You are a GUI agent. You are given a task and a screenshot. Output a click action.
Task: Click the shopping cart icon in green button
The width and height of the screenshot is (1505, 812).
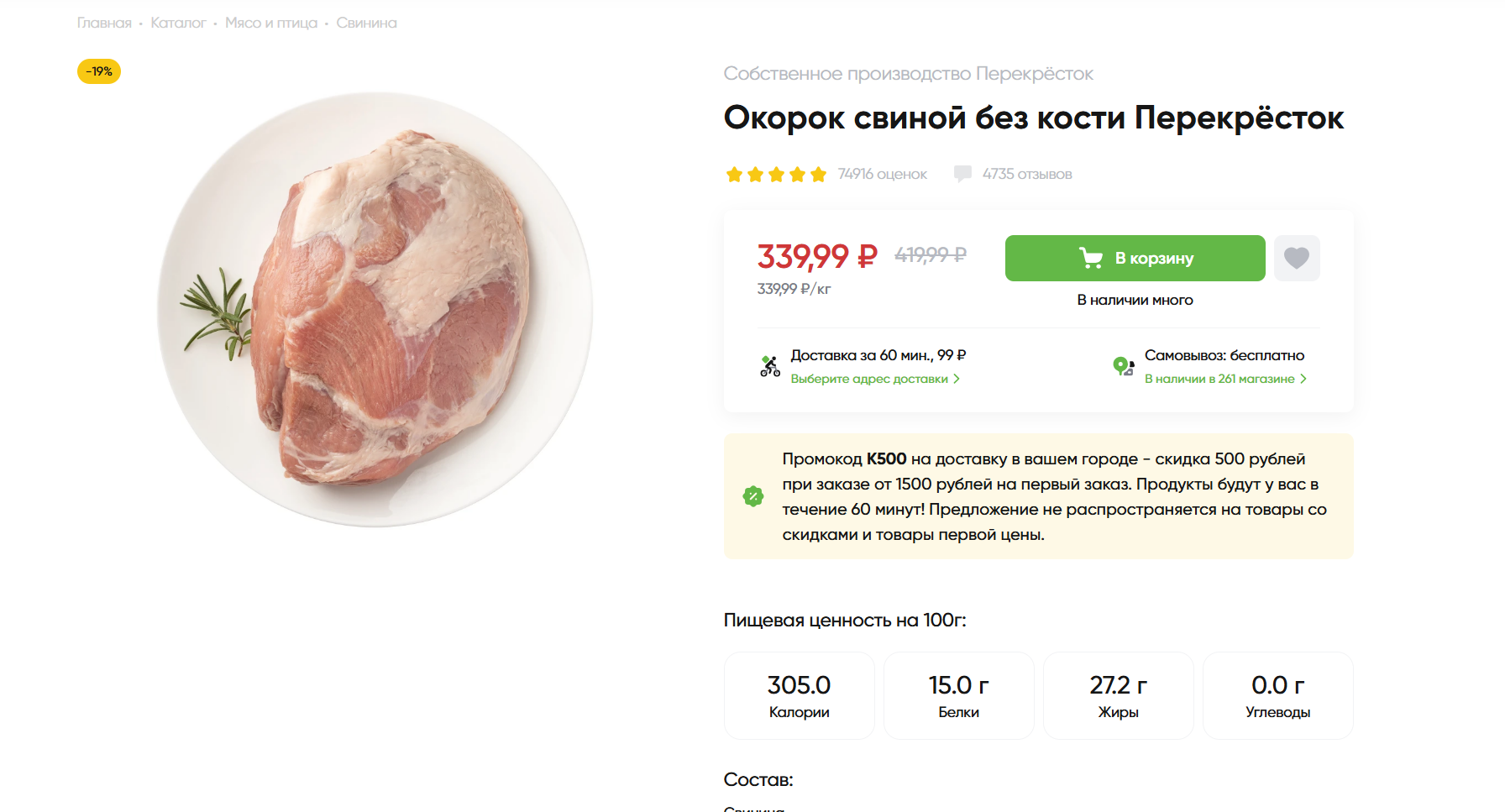point(1090,258)
